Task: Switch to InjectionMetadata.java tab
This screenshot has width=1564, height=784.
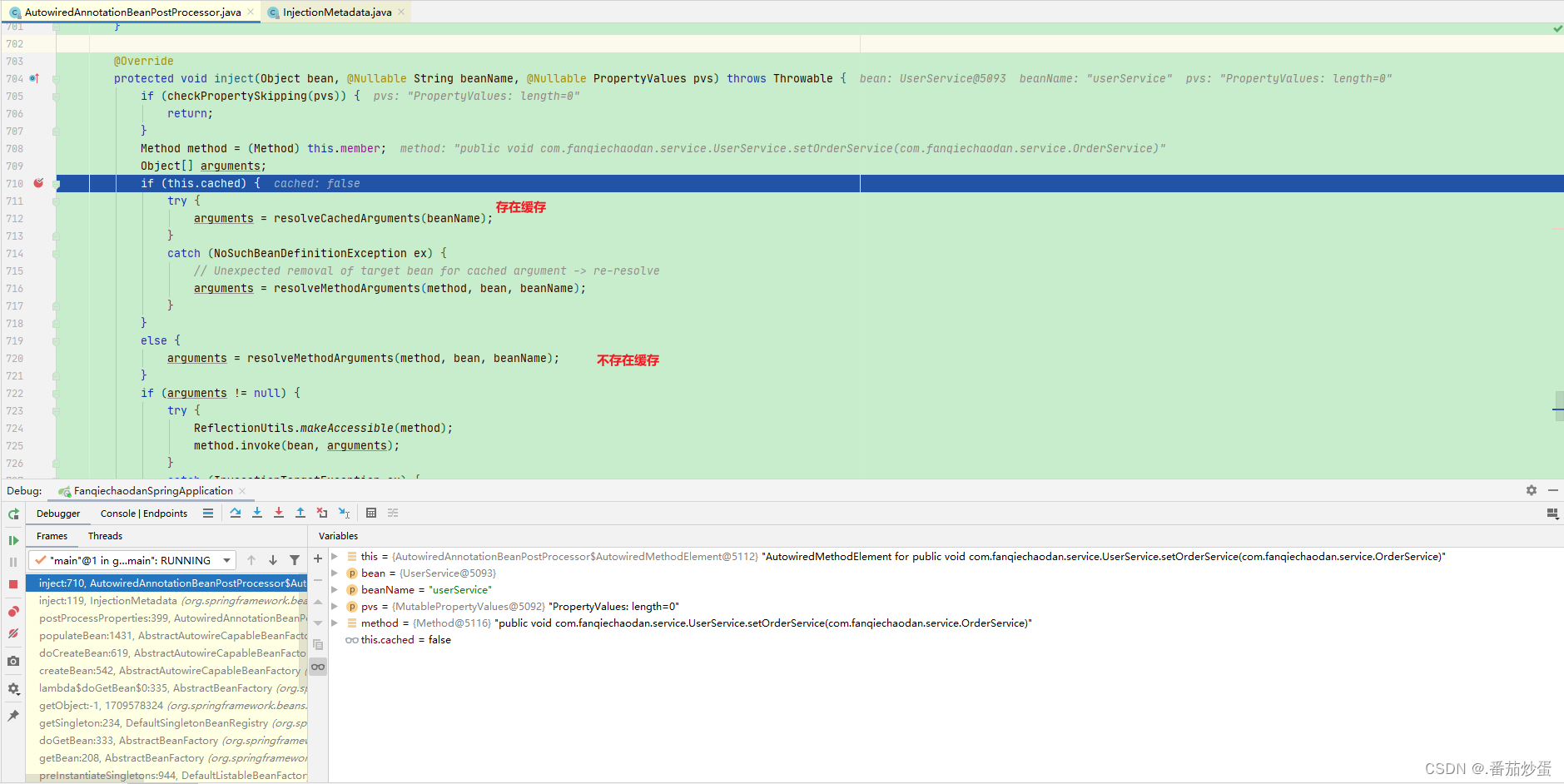Action: click(336, 12)
